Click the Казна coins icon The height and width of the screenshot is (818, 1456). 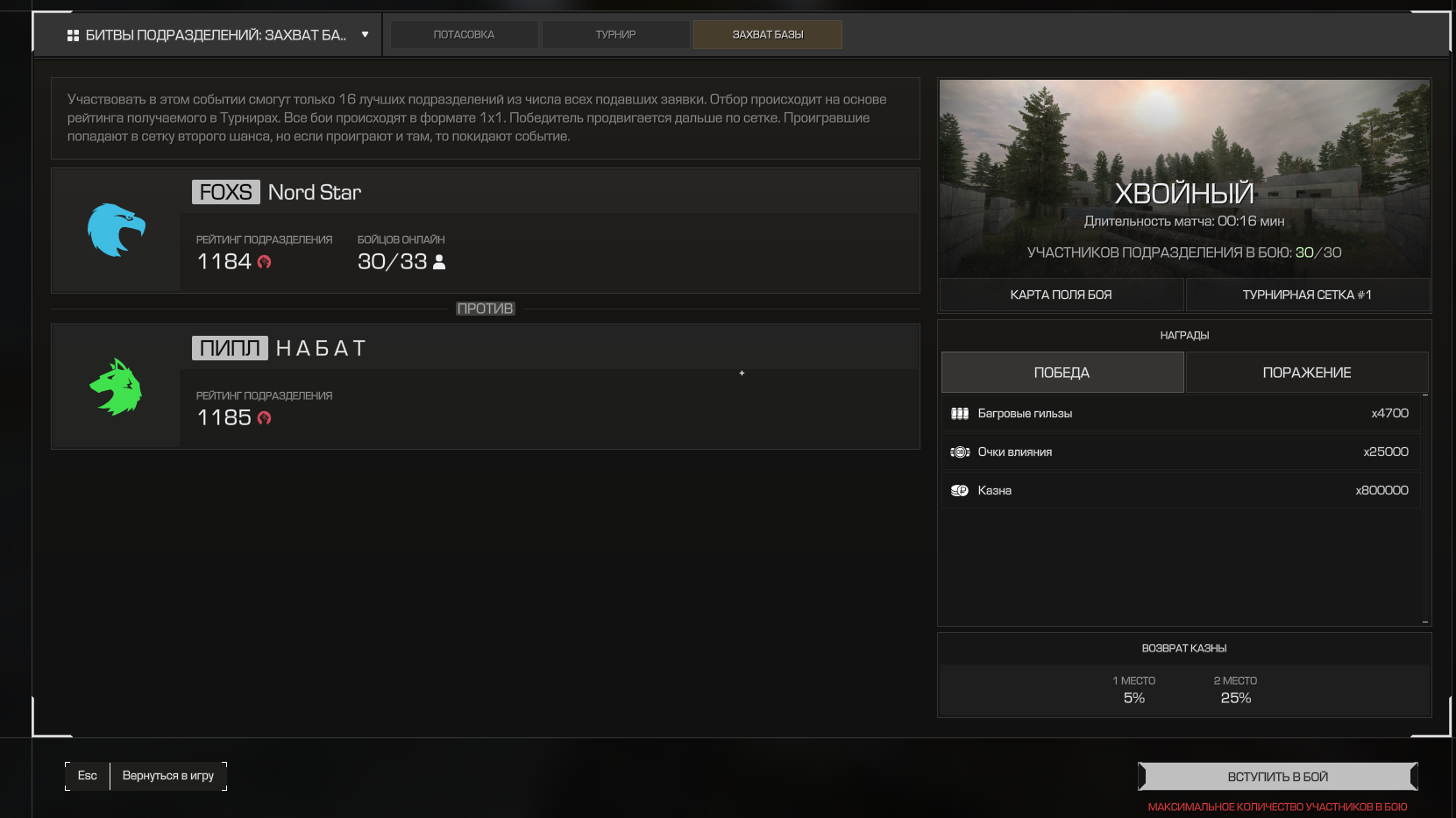pos(960,491)
